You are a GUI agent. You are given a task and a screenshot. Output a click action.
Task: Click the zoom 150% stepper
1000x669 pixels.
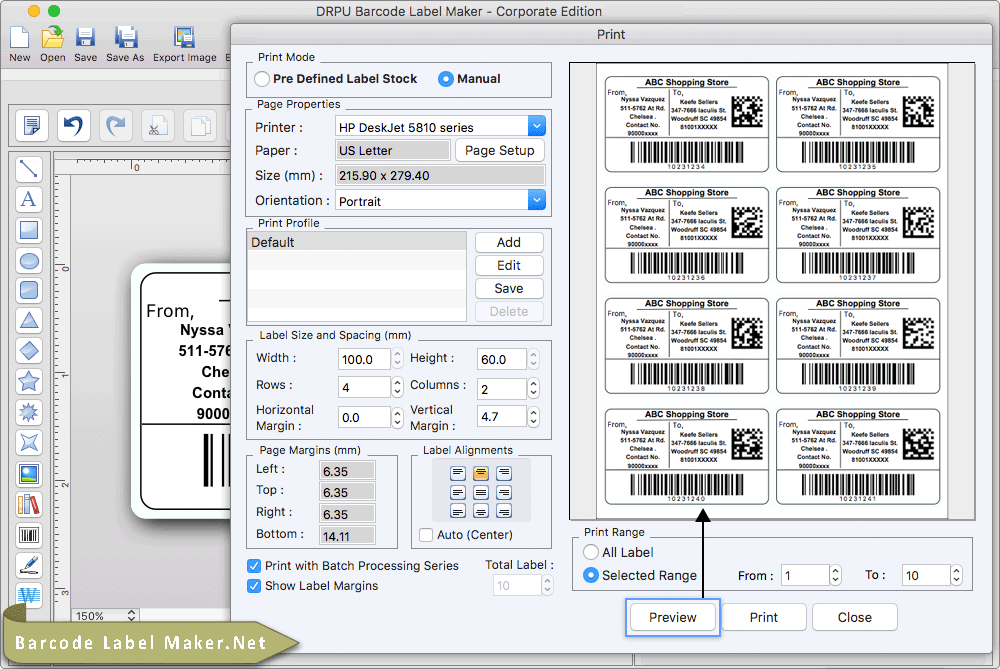click(131, 615)
